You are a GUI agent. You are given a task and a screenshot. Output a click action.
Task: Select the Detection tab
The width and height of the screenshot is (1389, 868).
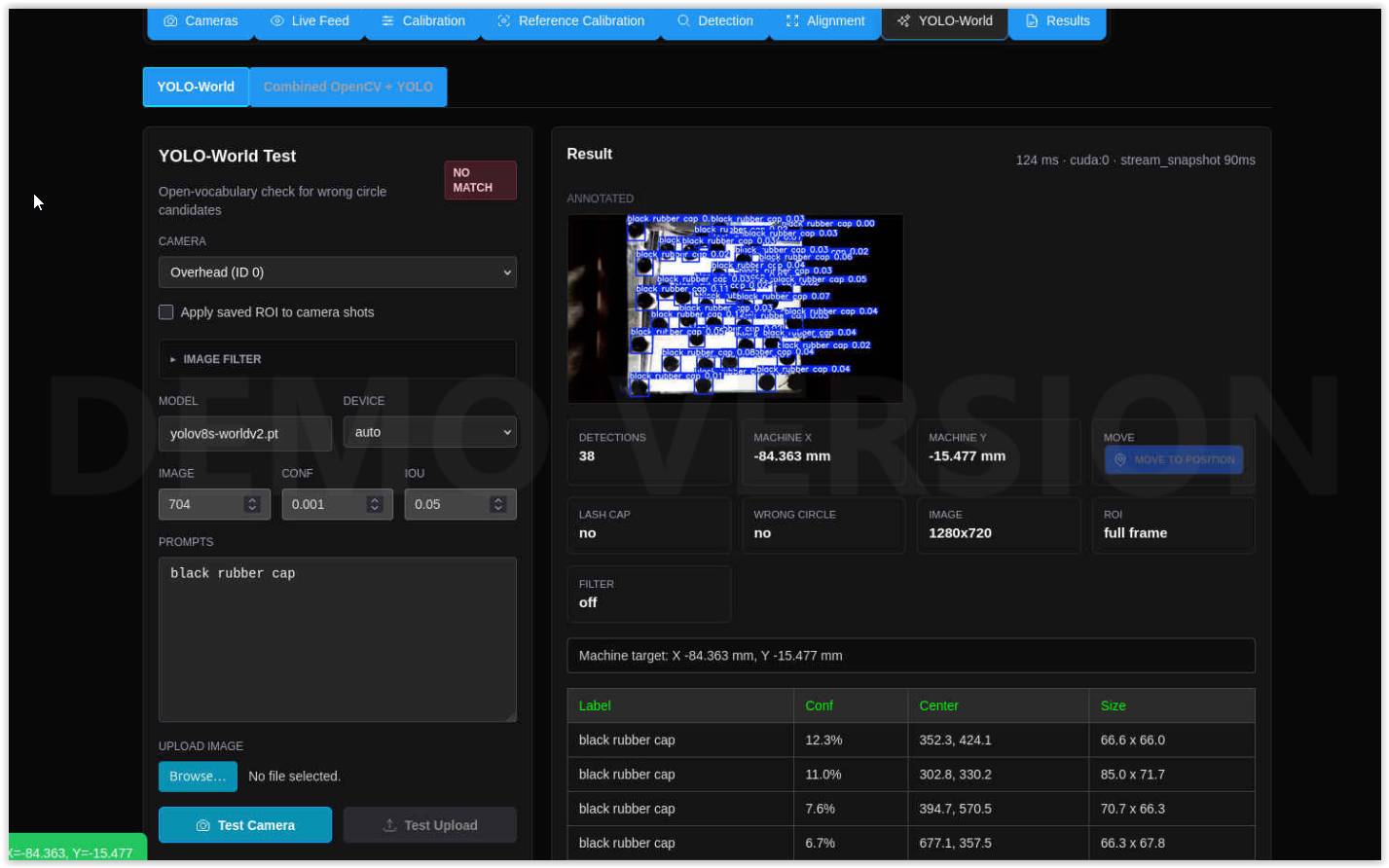pyautogui.click(x=715, y=21)
